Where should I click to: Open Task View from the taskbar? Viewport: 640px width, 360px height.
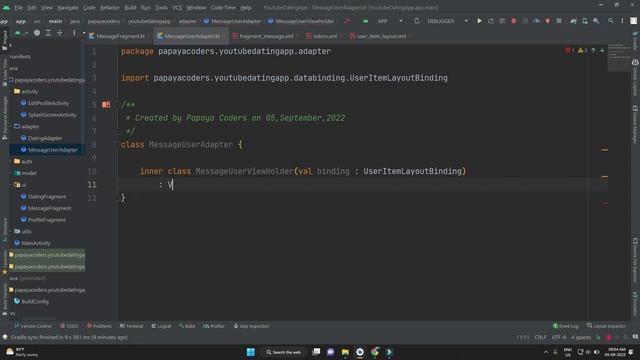coord(316,352)
